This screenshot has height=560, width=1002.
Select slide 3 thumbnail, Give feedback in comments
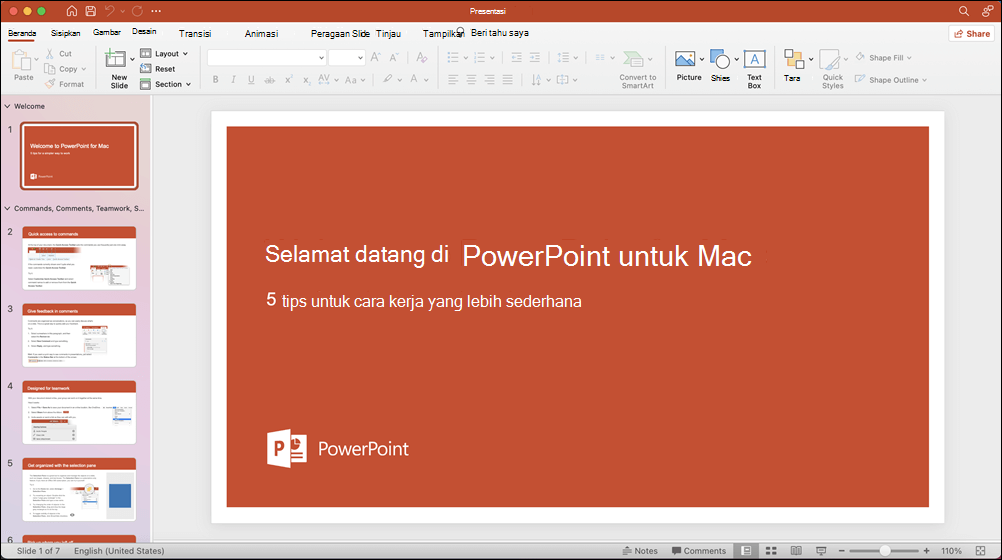(79, 335)
